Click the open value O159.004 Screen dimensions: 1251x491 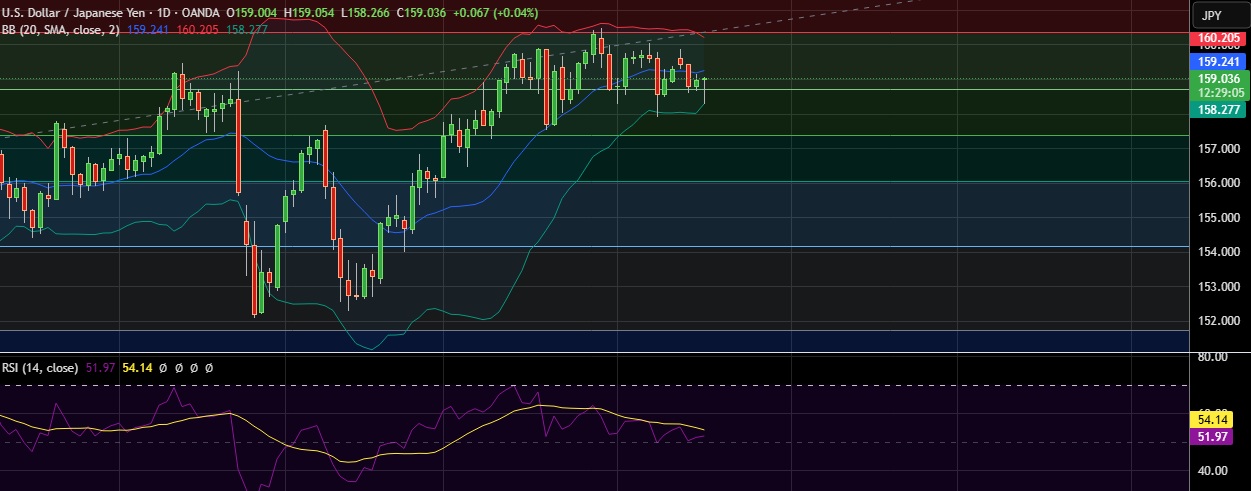(x=252, y=12)
